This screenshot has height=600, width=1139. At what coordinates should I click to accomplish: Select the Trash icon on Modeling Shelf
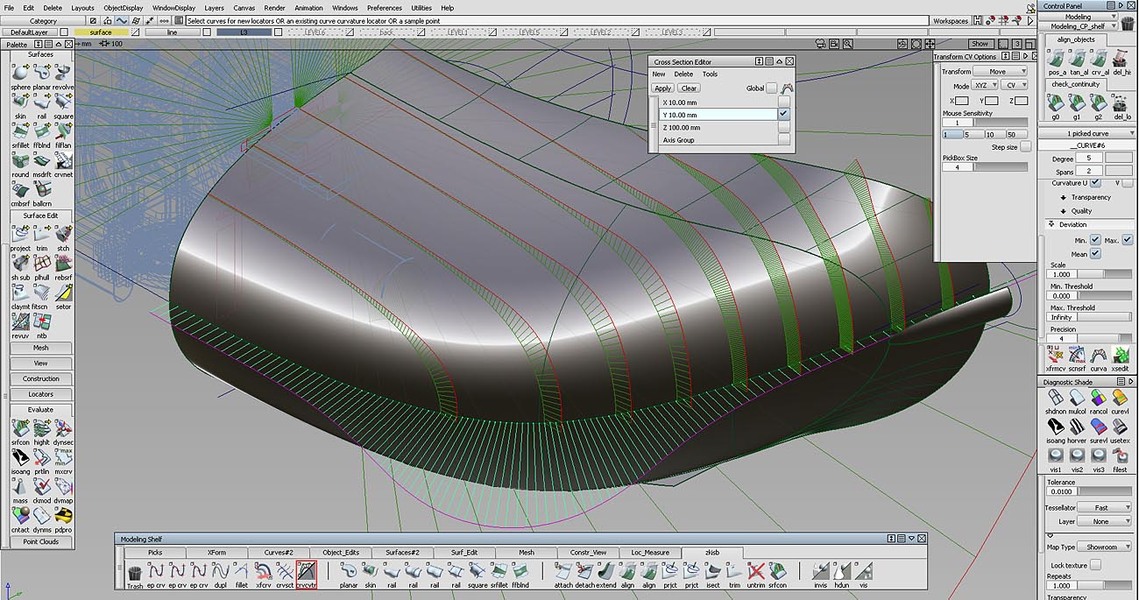pos(134,573)
